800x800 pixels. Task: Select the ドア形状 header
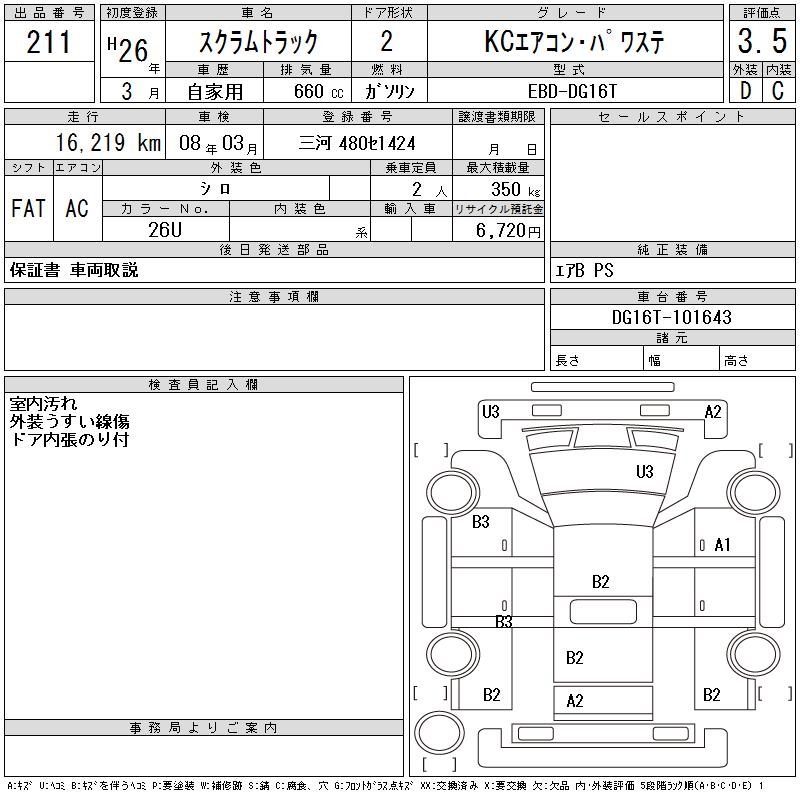click(388, 13)
